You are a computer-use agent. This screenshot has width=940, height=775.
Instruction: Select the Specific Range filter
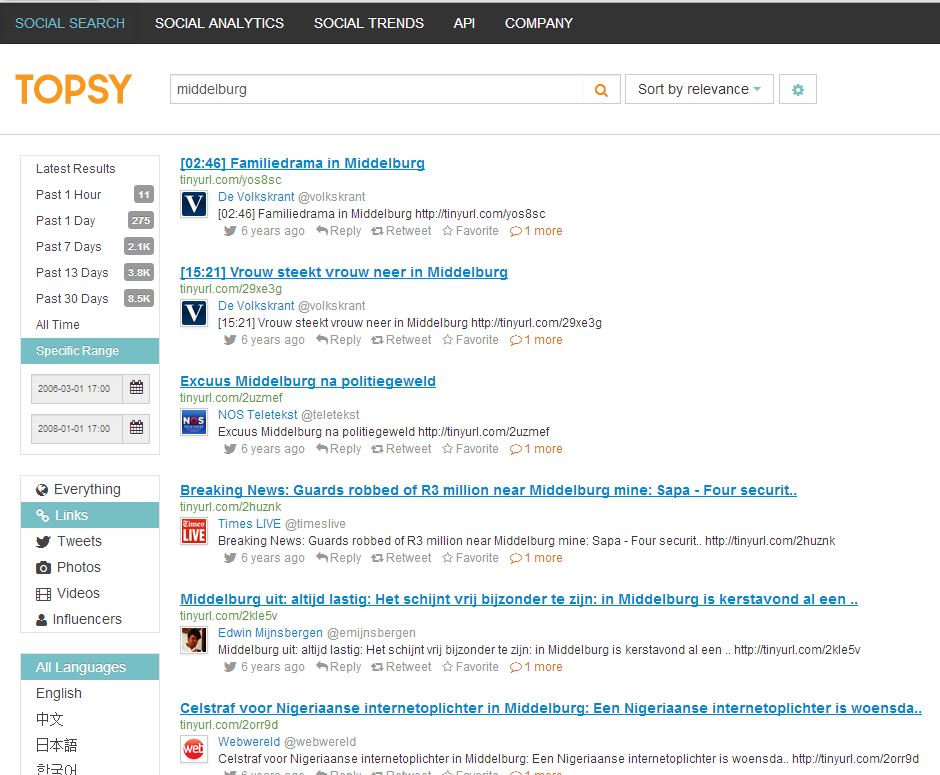click(x=90, y=351)
